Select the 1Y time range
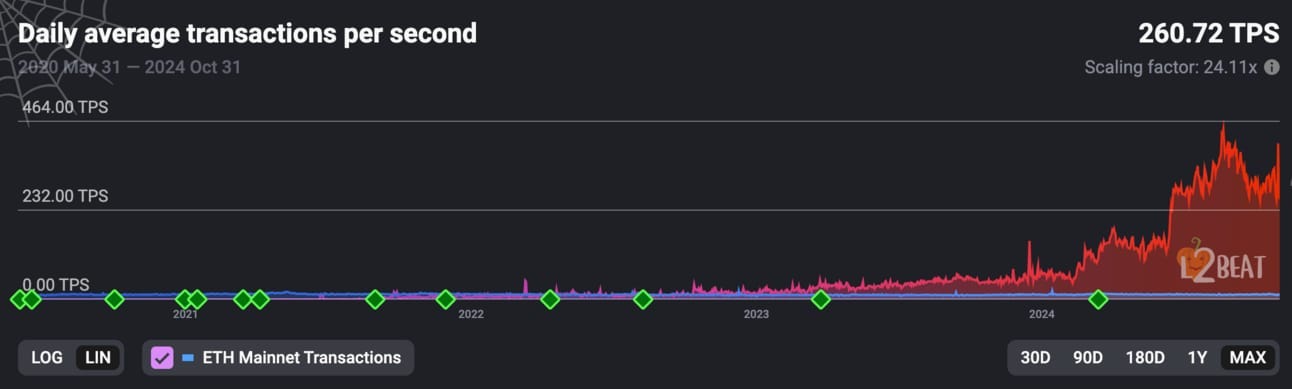The width and height of the screenshot is (1292, 389). coord(1197,357)
